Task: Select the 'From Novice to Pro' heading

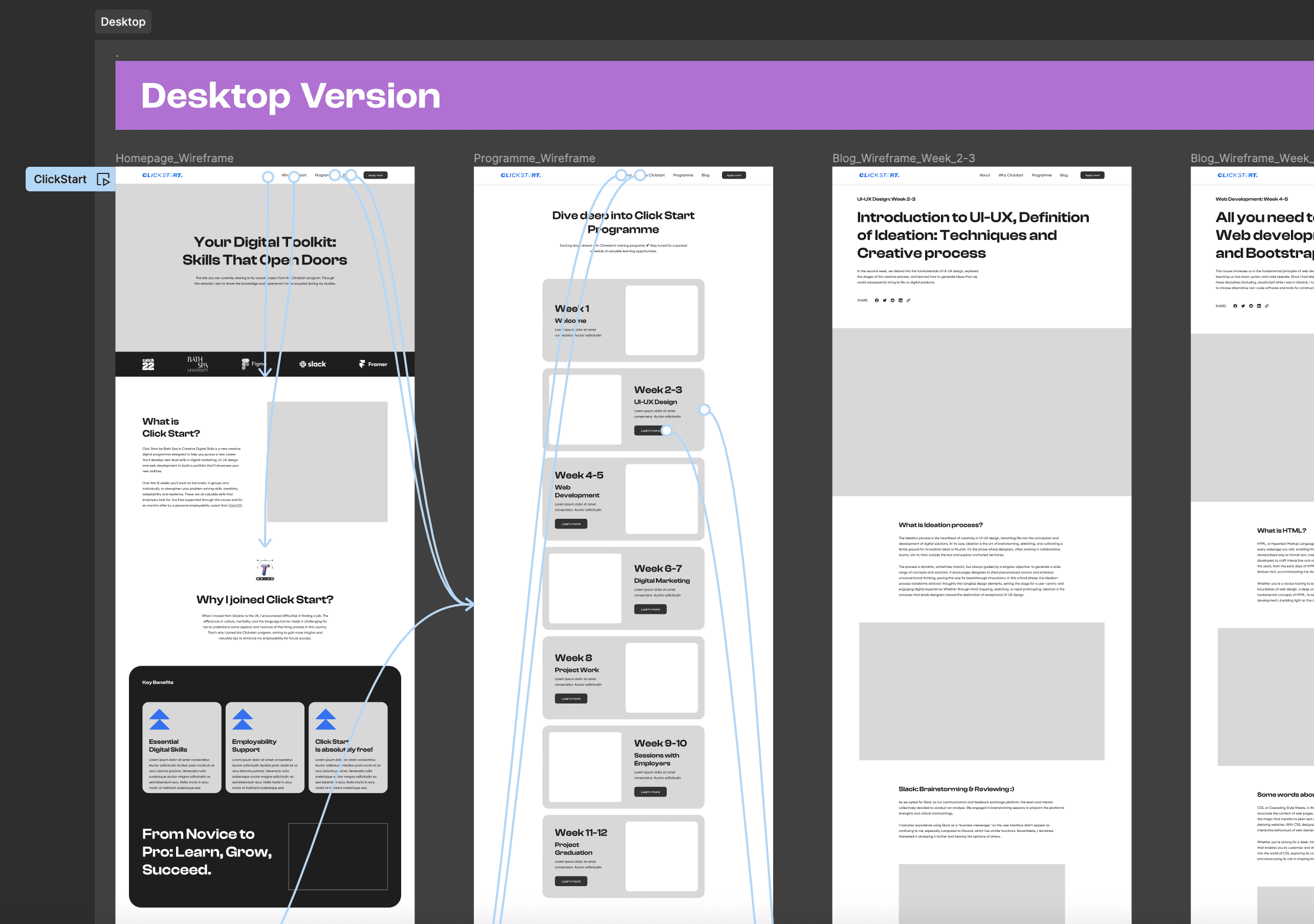Action: 207,852
